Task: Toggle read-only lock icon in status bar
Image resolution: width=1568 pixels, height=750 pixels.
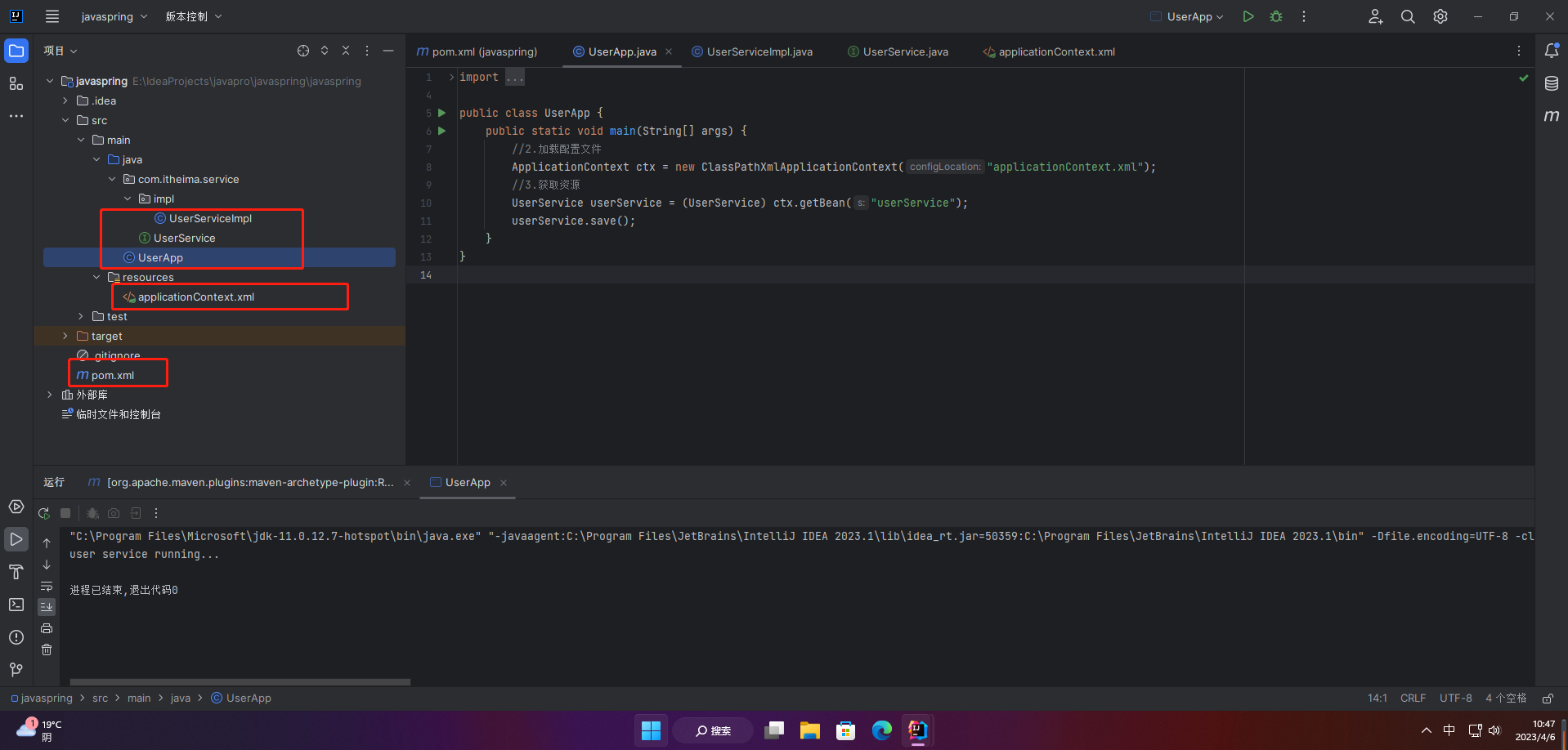Action: coord(1547,699)
